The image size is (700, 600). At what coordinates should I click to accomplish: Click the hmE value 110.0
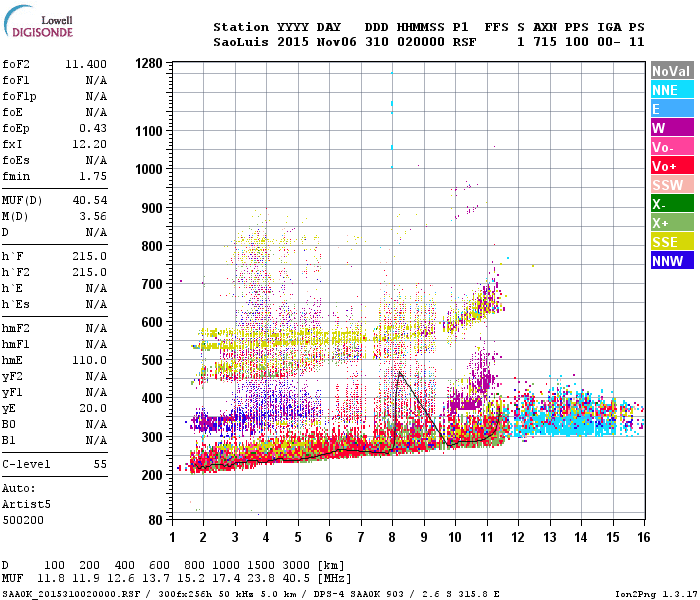coord(89,360)
